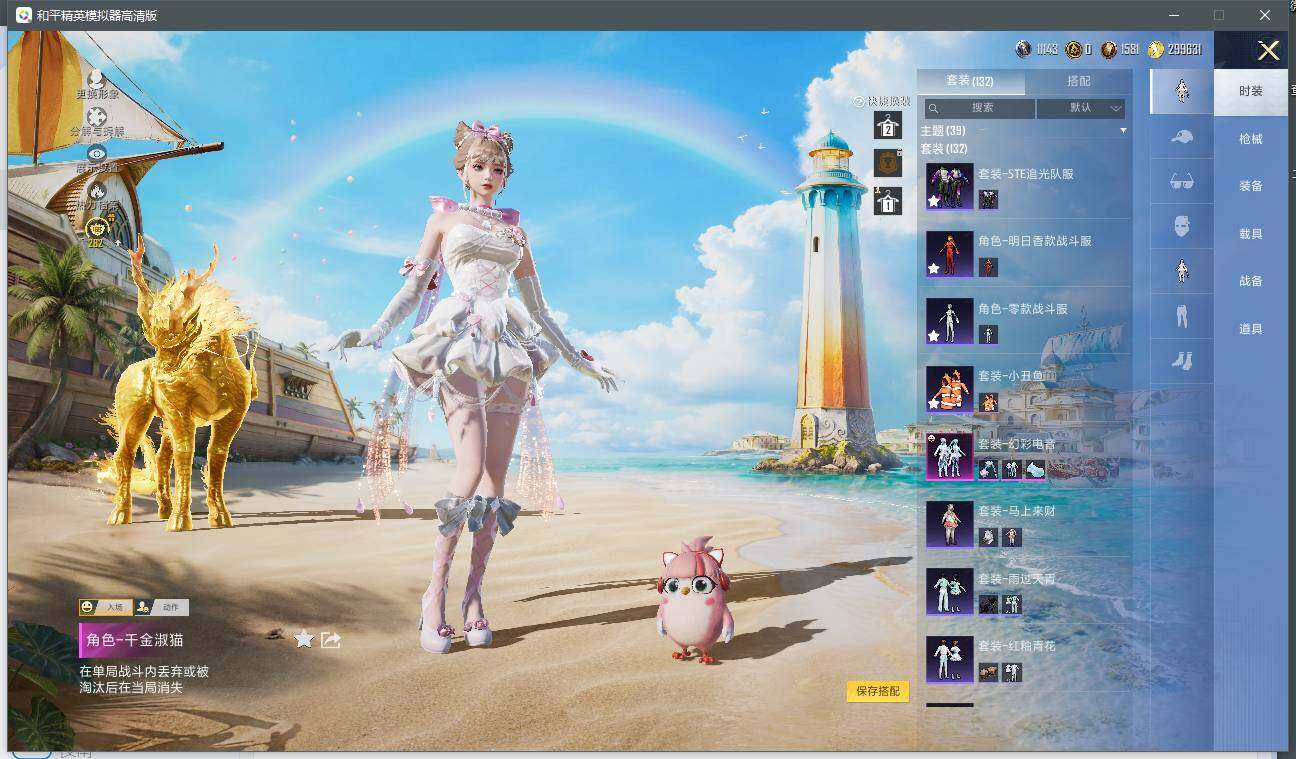The height and width of the screenshot is (759, 1296).
Task: Click the small item icon under STE追光队服
Action: (x=988, y=199)
